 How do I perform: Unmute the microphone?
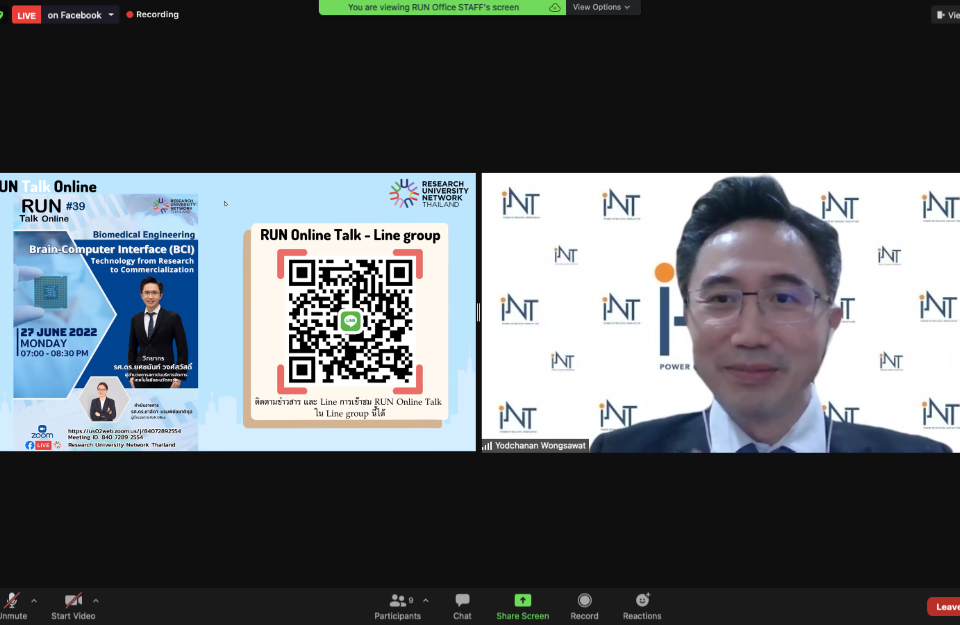11,606
